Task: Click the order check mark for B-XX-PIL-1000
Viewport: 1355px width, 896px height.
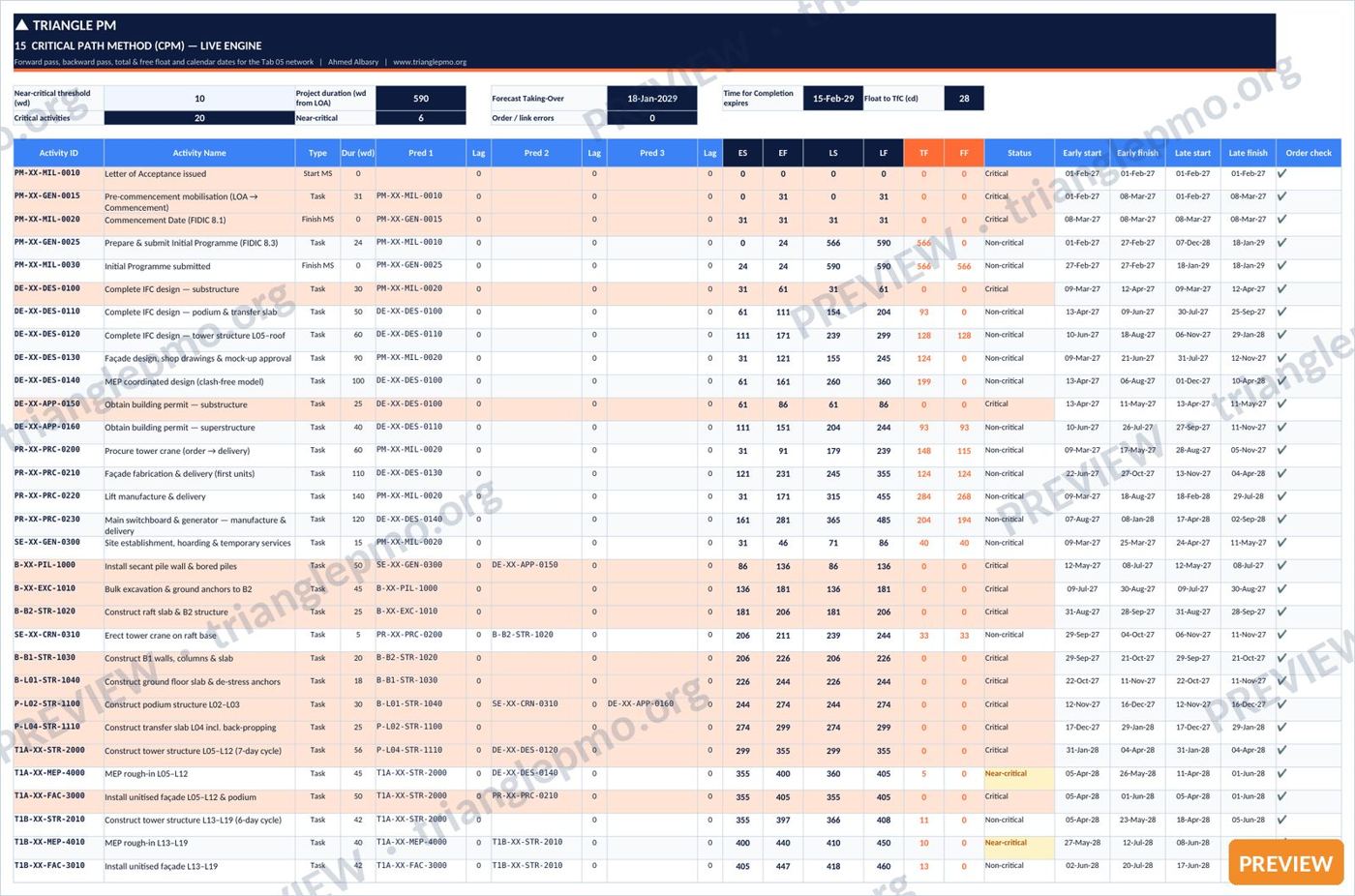Action: [x=1281, y=566]
